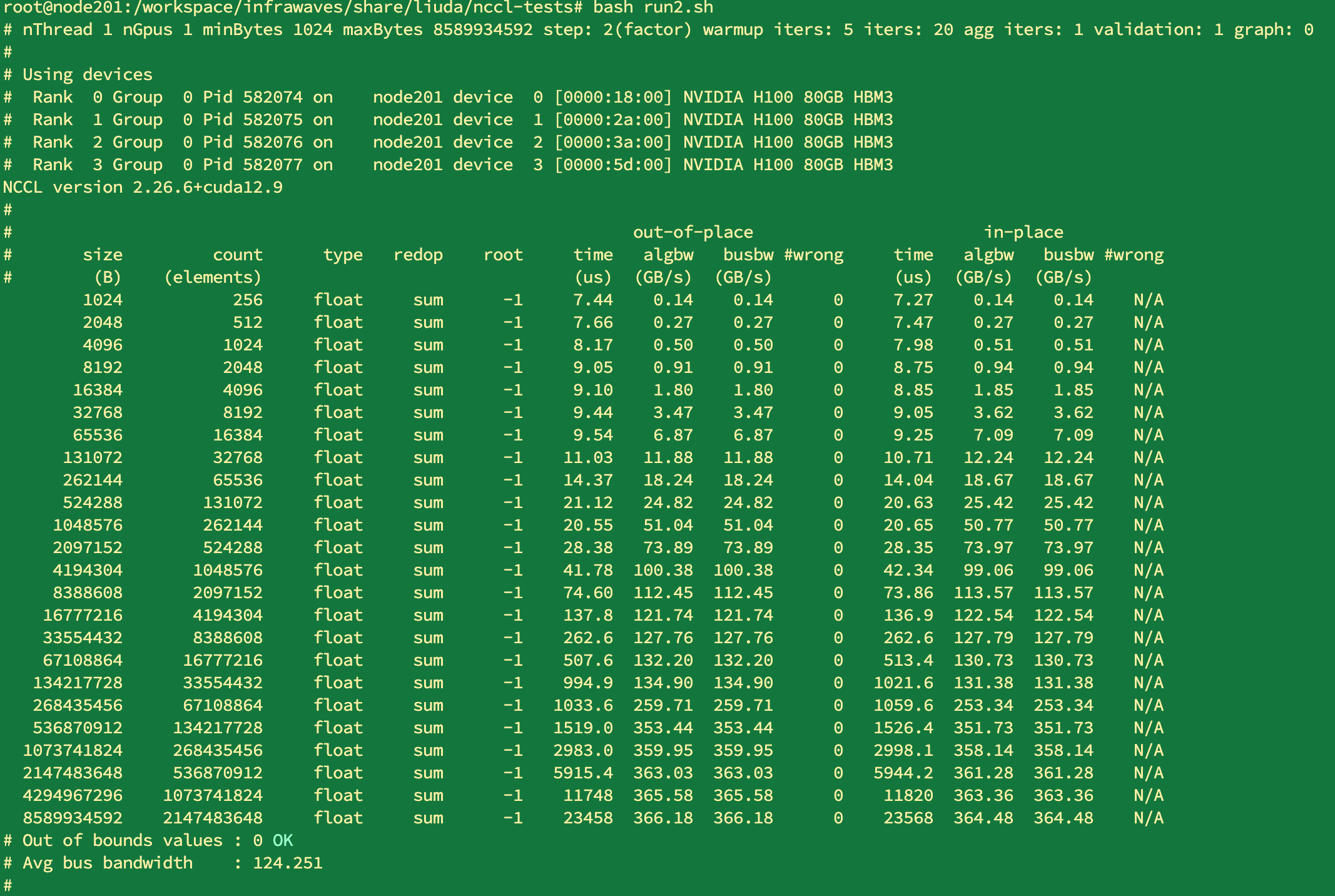This screenshot has height=896, width=1335.
Task: Click the 'Using devices' comment line
Action: click(x=88, y=74)
